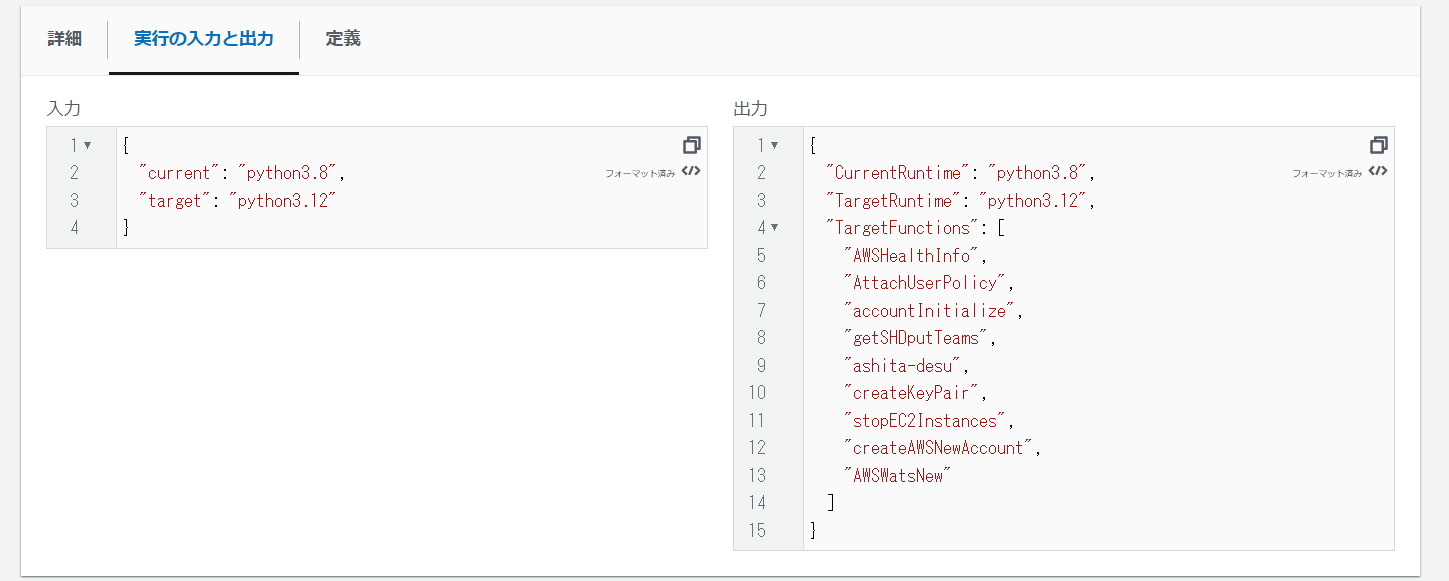Image resolution: width=1449 pixels, height=581 pixels.
Task: Click the "CurrentRuntime" key in output
Action: tap(898, 173)
